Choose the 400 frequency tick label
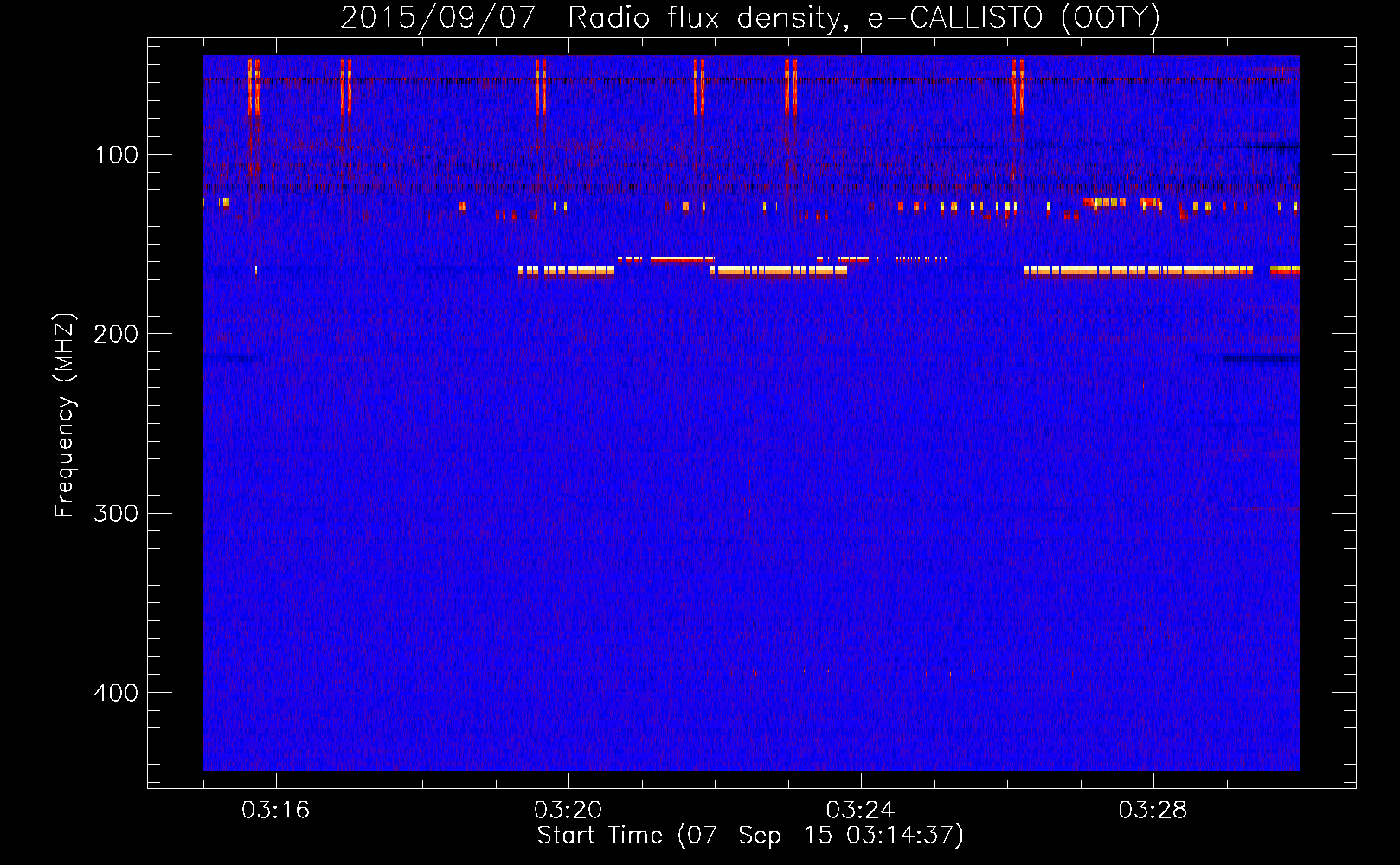This screenshot has width=1400, height=865. coord(117,693)
